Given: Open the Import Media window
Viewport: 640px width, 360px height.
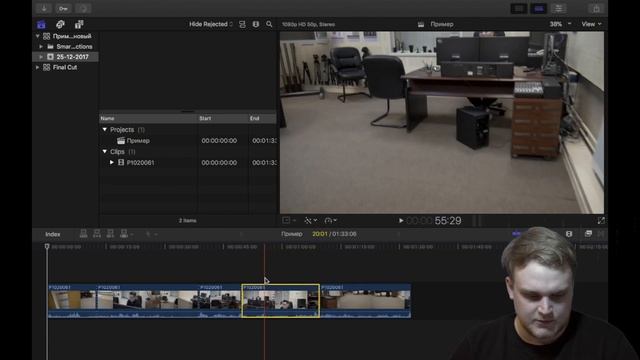Looking at the screenshot, I should pyautogui.click(x=44, y=8).
